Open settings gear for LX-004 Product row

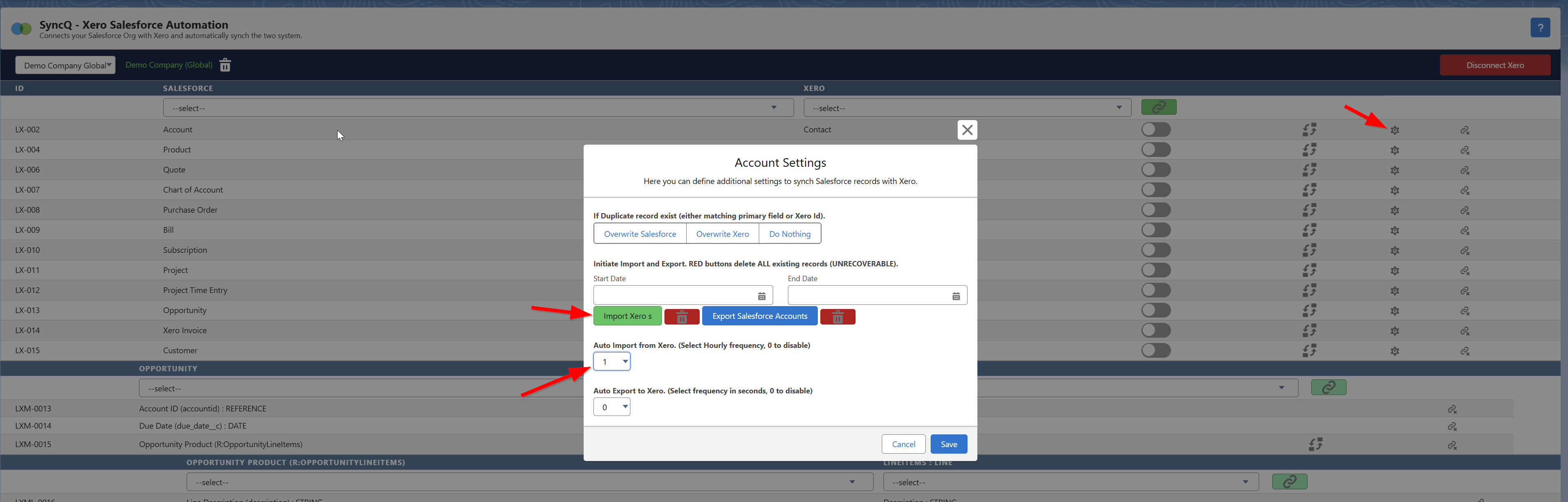[x=1395, y=150]
